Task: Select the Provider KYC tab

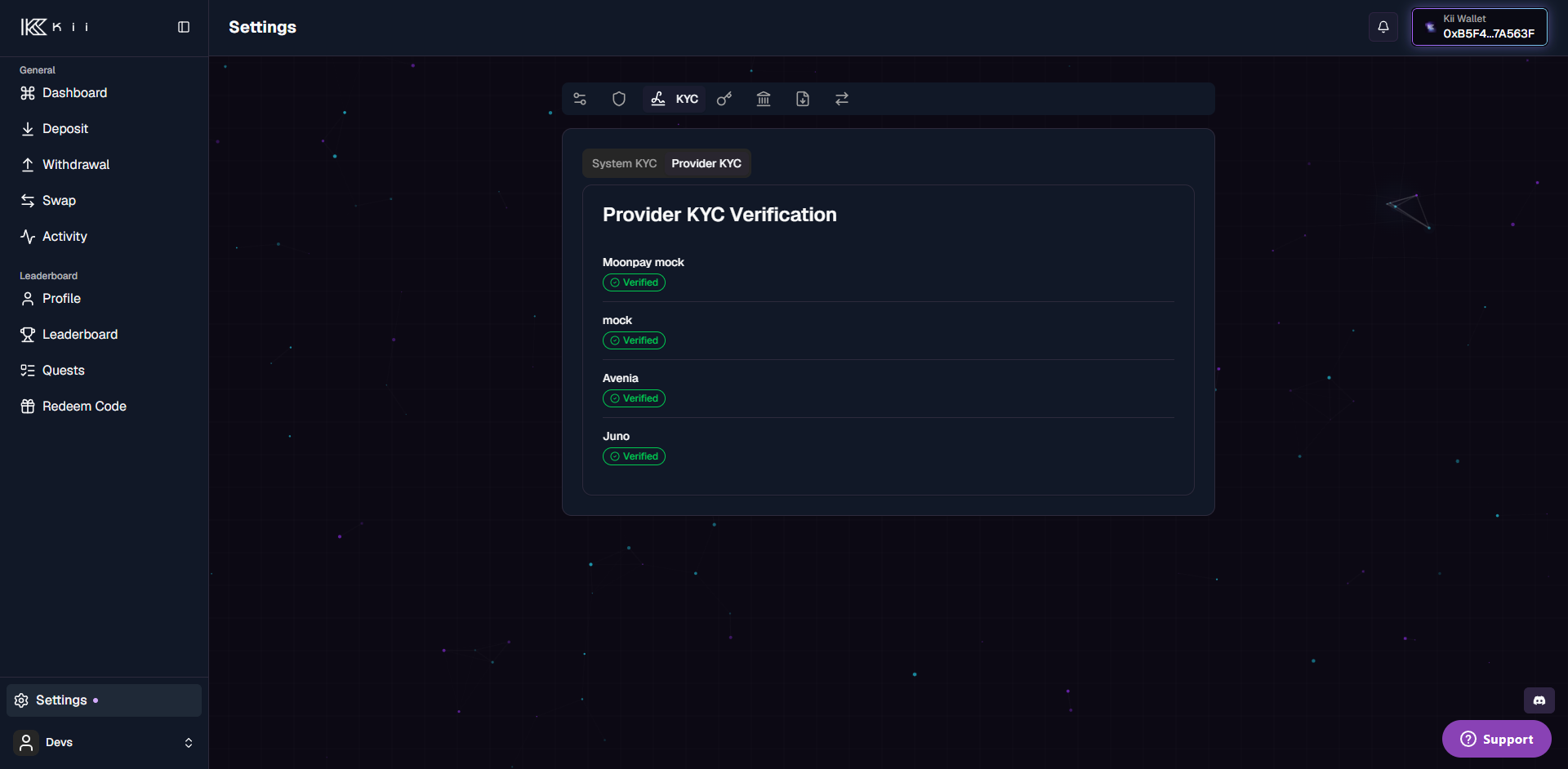Action: (x=706, y=163)
